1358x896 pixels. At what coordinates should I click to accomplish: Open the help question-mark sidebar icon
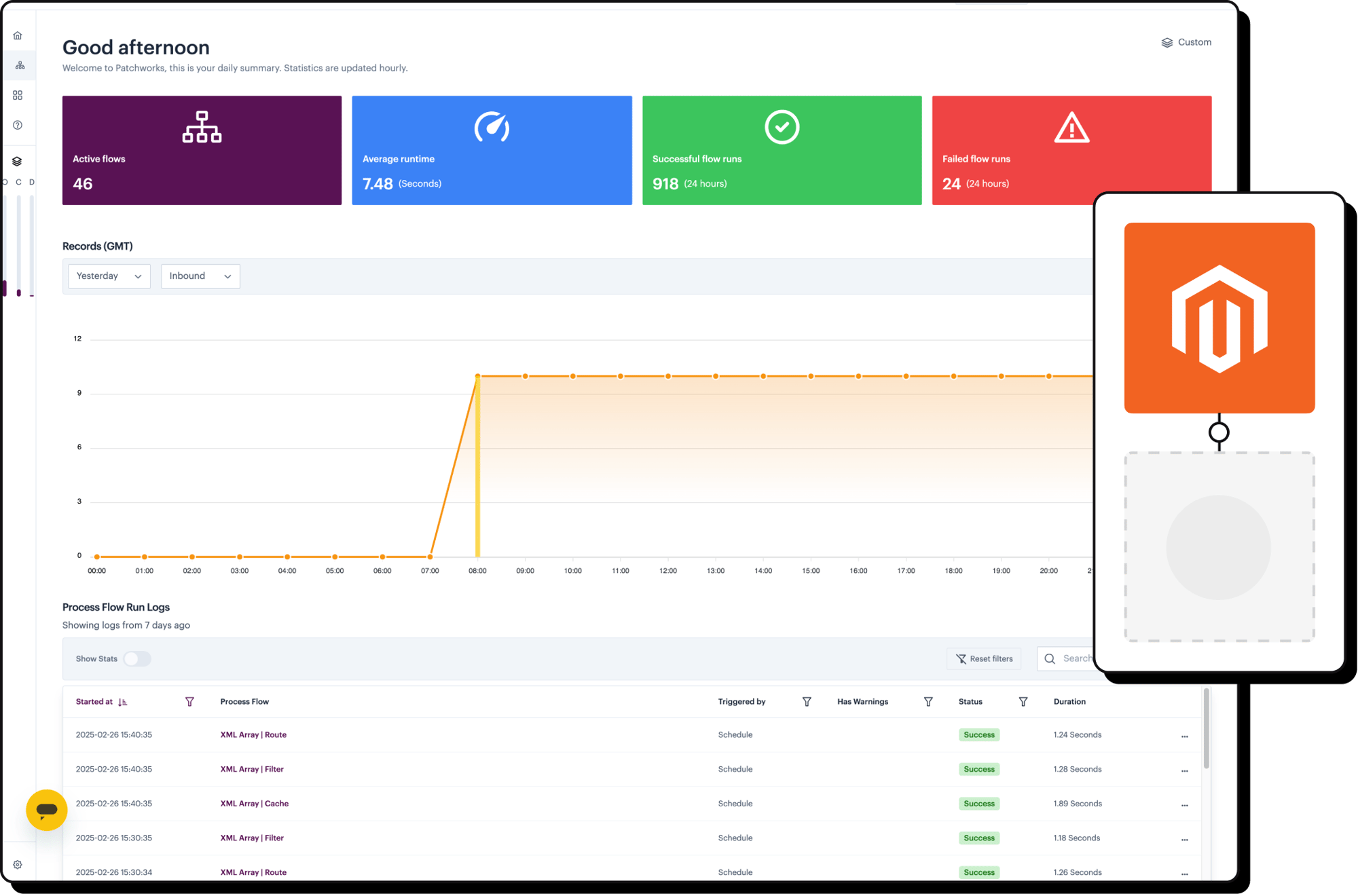click(18, 125)
